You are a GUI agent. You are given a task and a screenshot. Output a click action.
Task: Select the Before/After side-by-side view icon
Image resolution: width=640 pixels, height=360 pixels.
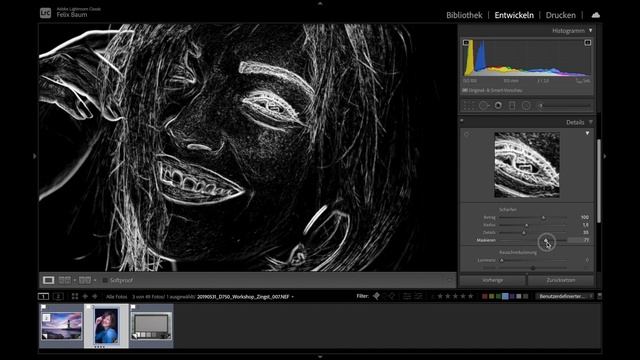click(x=64, y=280)
